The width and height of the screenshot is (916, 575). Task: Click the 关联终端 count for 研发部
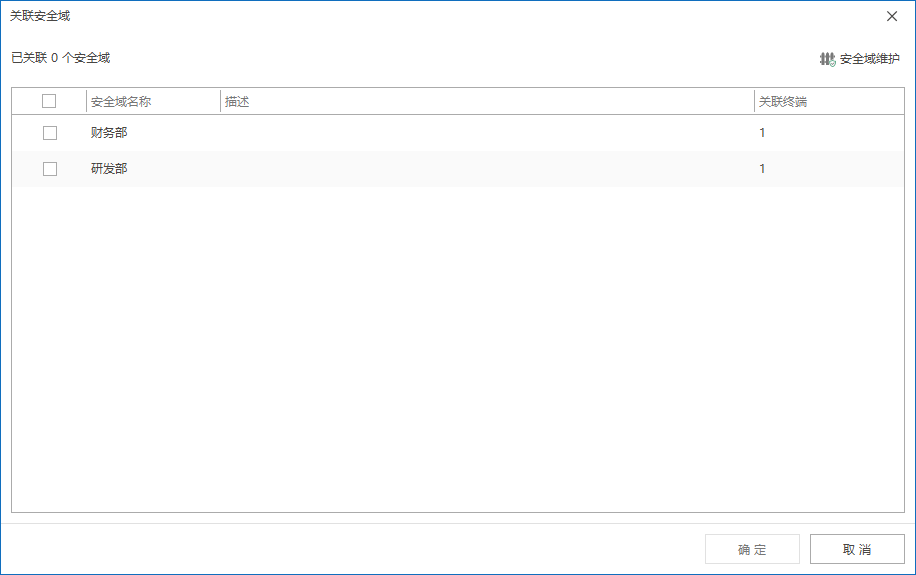click(x=762, y=169)
